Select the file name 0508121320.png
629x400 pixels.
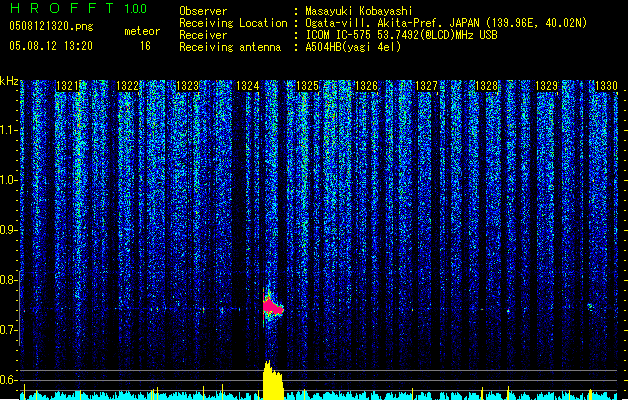click(51, 27)
